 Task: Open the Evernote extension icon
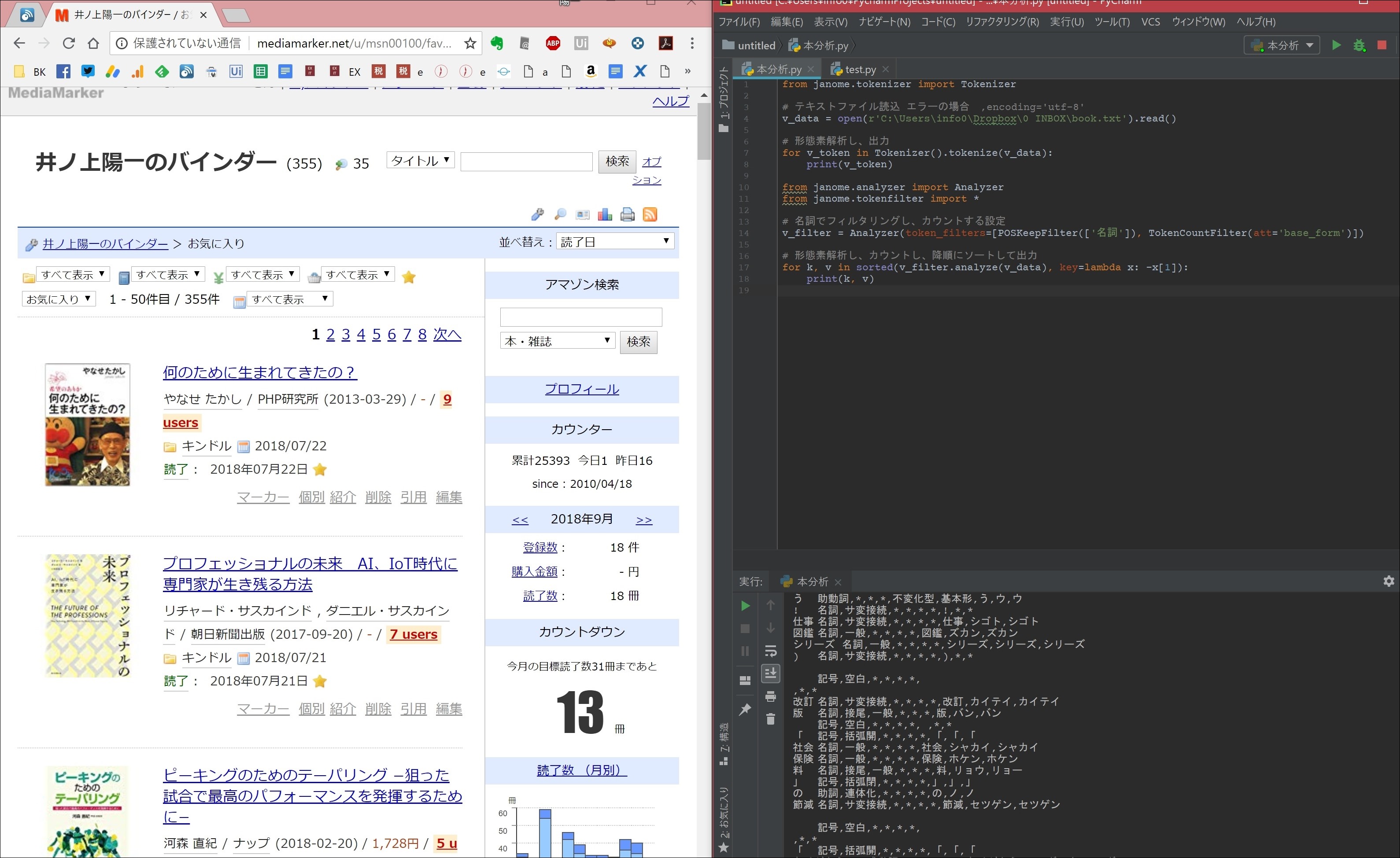click(497, 43)
